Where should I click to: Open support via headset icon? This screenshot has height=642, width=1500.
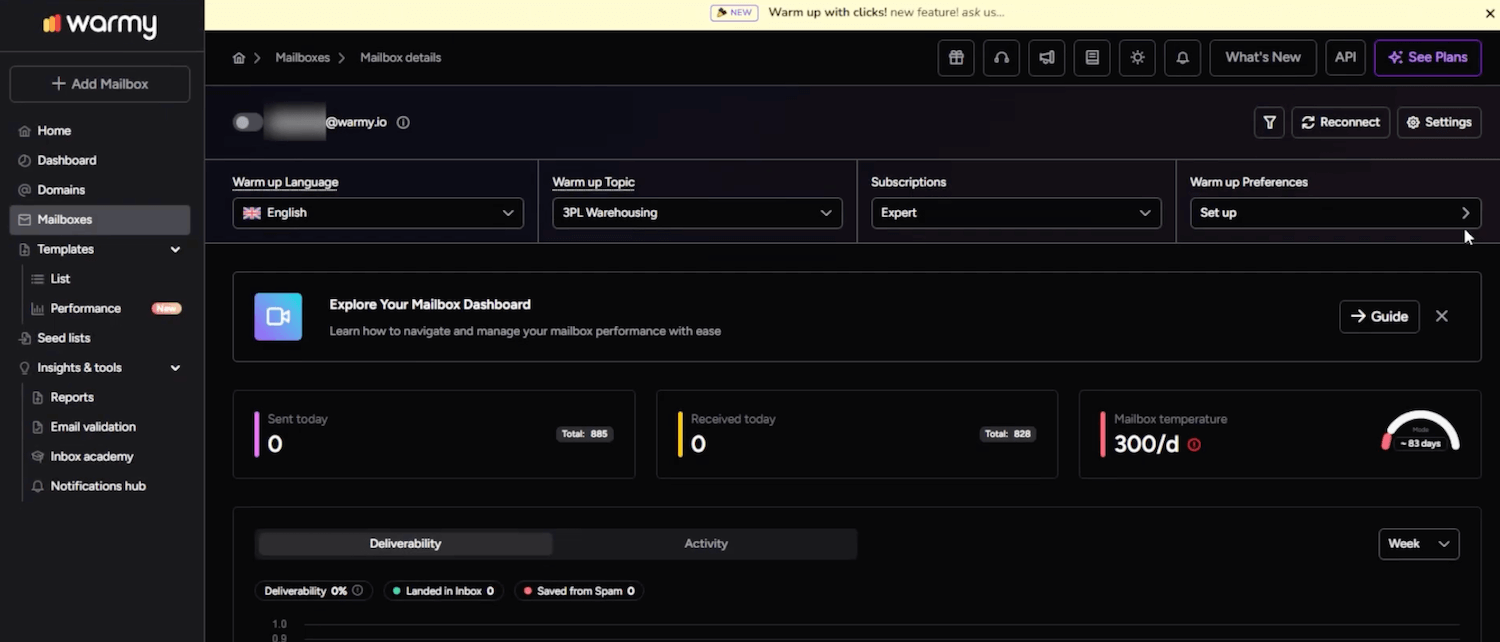(1001, 58)
